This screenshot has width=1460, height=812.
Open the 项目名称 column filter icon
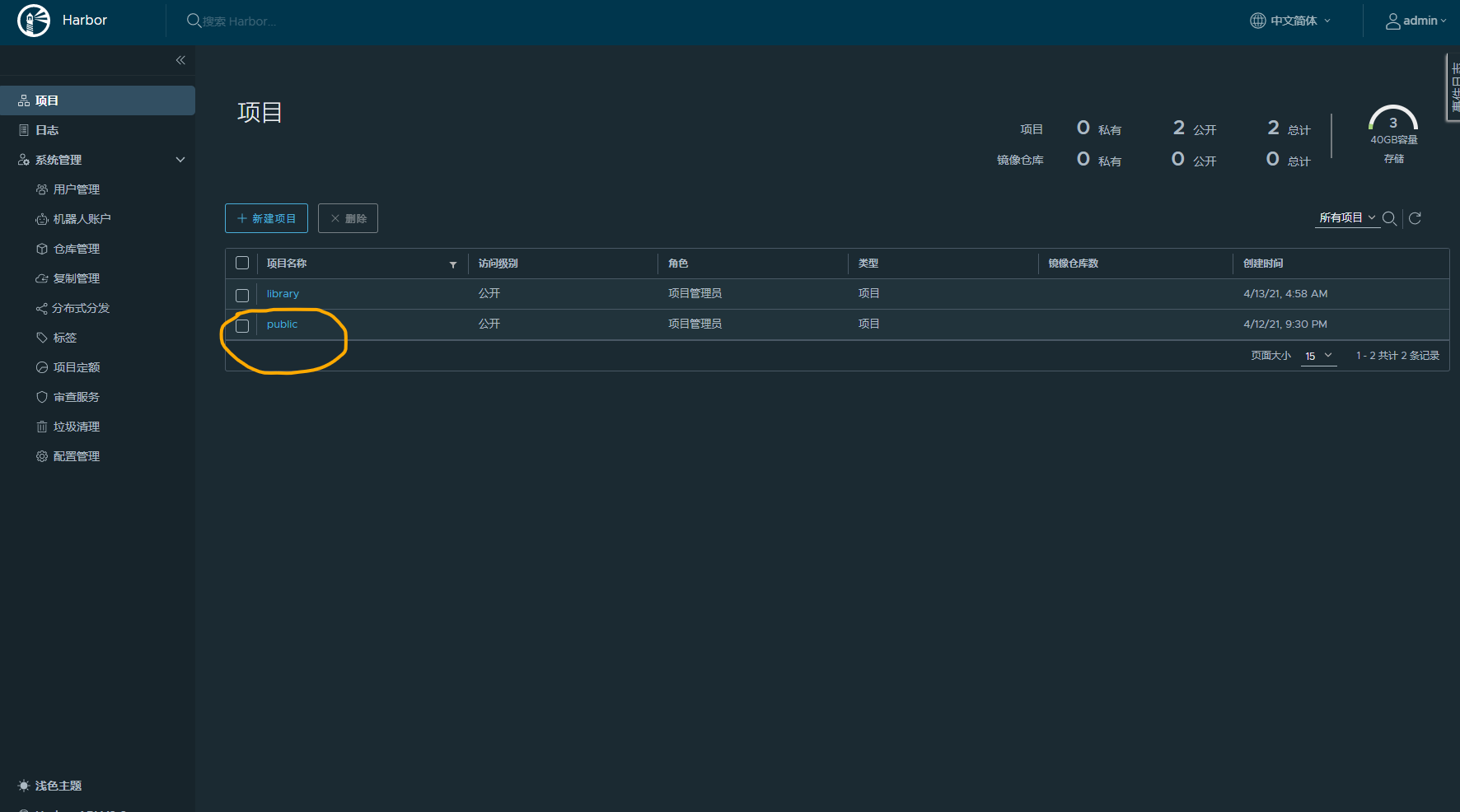pyautogui.click(x=453, y=264)
